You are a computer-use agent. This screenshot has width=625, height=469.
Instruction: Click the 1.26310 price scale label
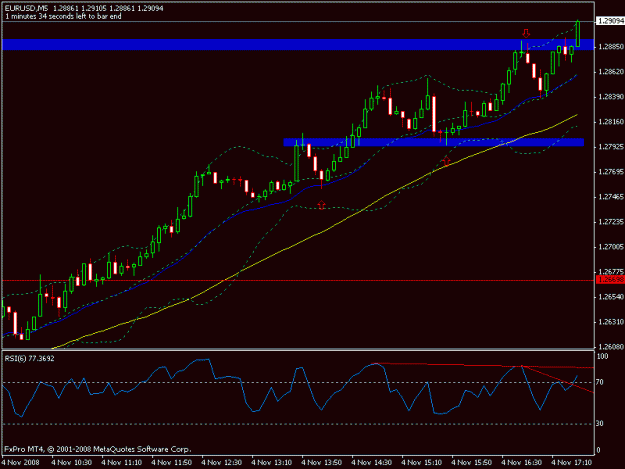point(611,322)
